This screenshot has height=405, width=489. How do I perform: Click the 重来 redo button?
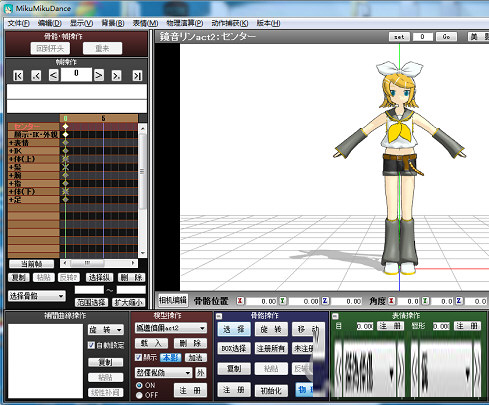[102, 48]
